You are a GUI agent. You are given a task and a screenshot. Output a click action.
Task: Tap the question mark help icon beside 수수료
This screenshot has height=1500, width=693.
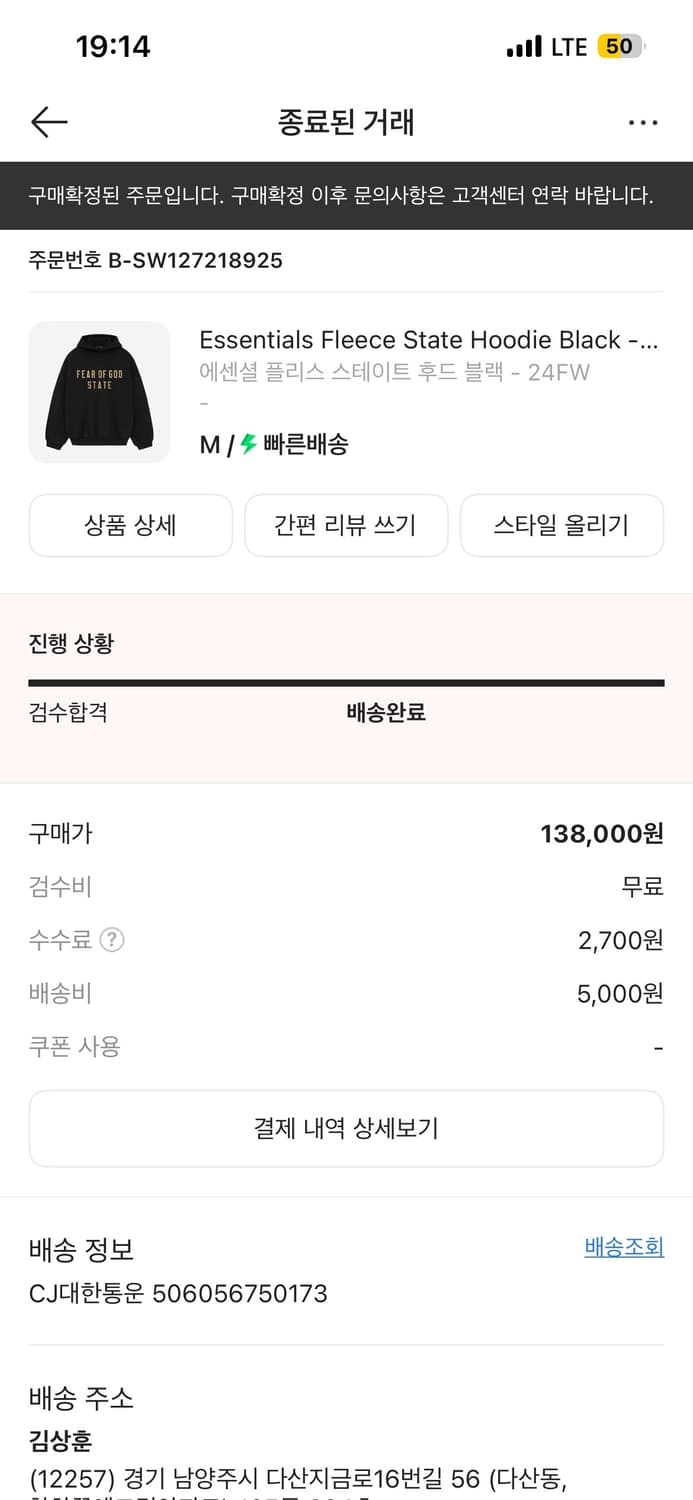tap(110, 940)
